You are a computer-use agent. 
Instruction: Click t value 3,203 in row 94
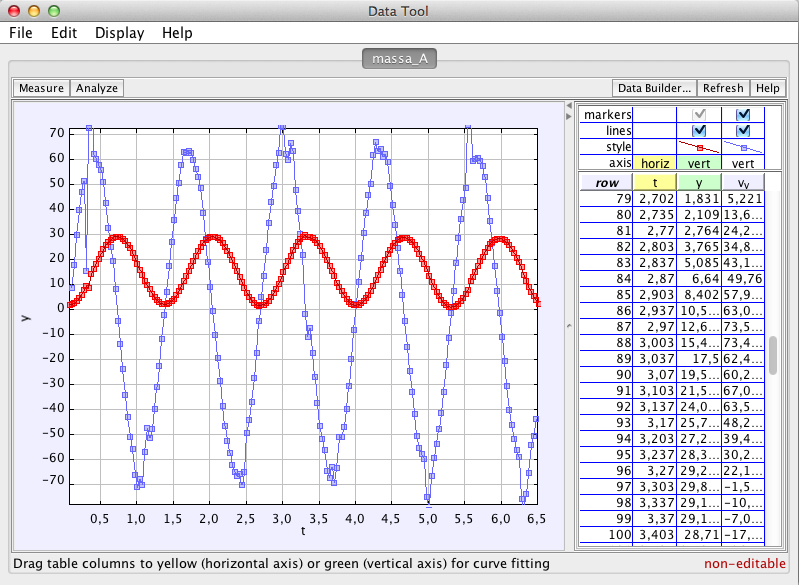655,439
